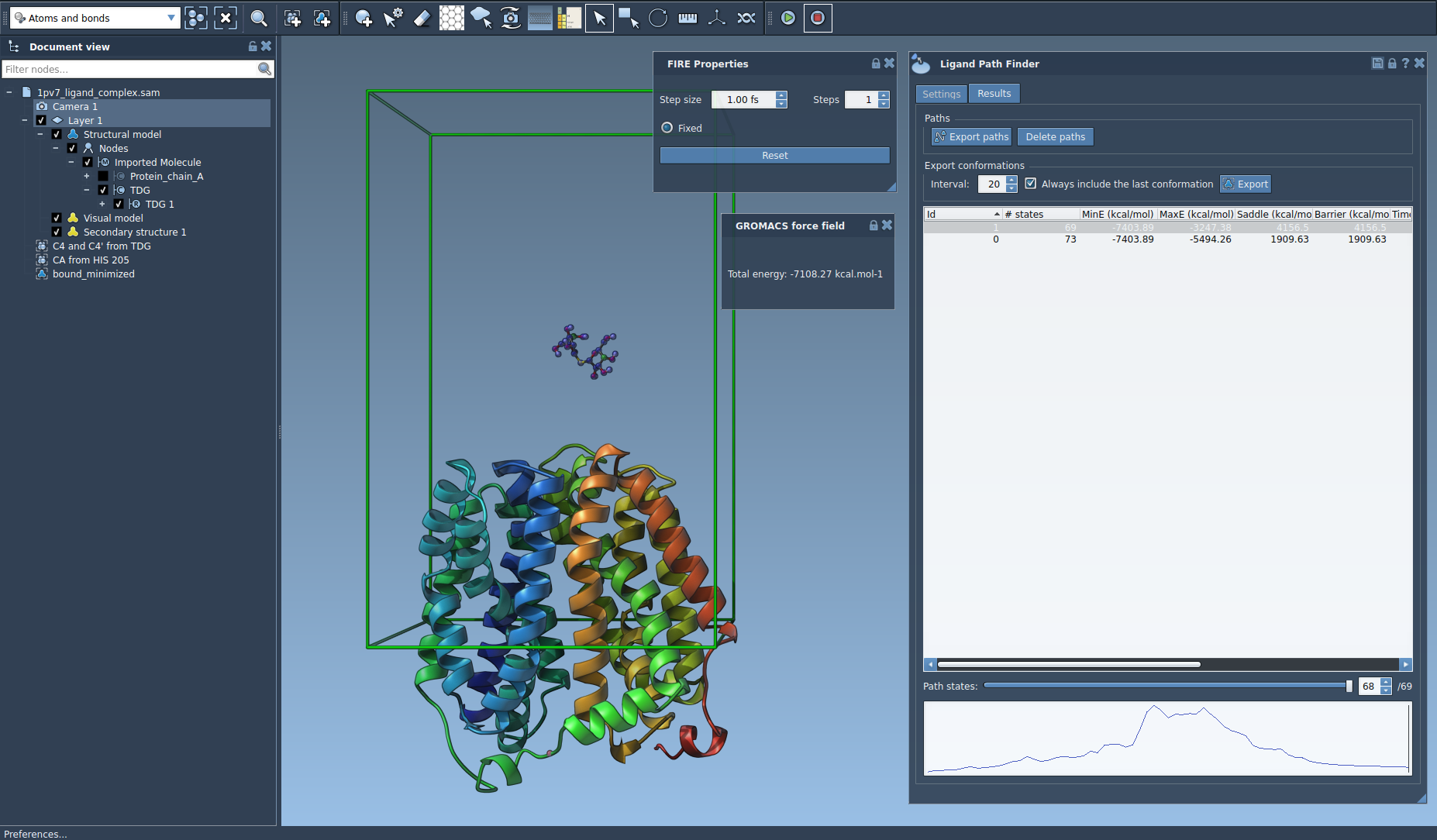Viewport: 1437px width, 840px height.
Task: Select the Fixed radio button
Action: pyautogui.click(x=667, y=128)
